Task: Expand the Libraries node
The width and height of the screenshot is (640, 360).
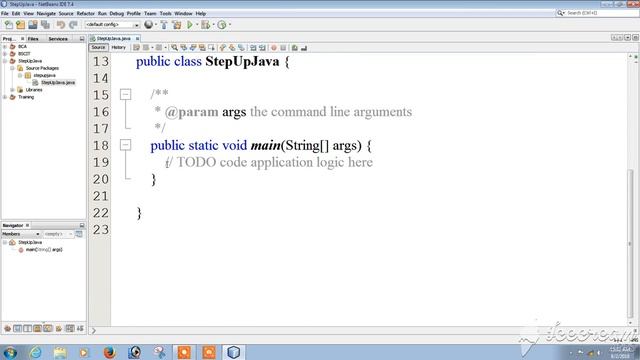Action: [x=12, y=90]
